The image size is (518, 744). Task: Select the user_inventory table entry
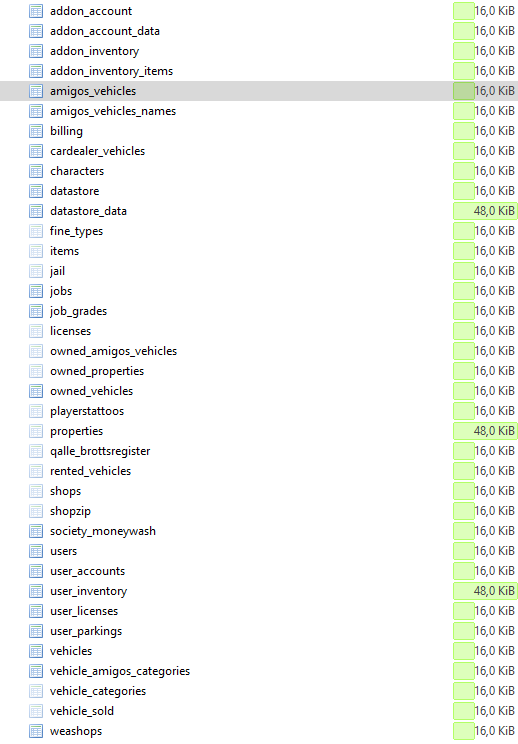(x=88, y=591)
